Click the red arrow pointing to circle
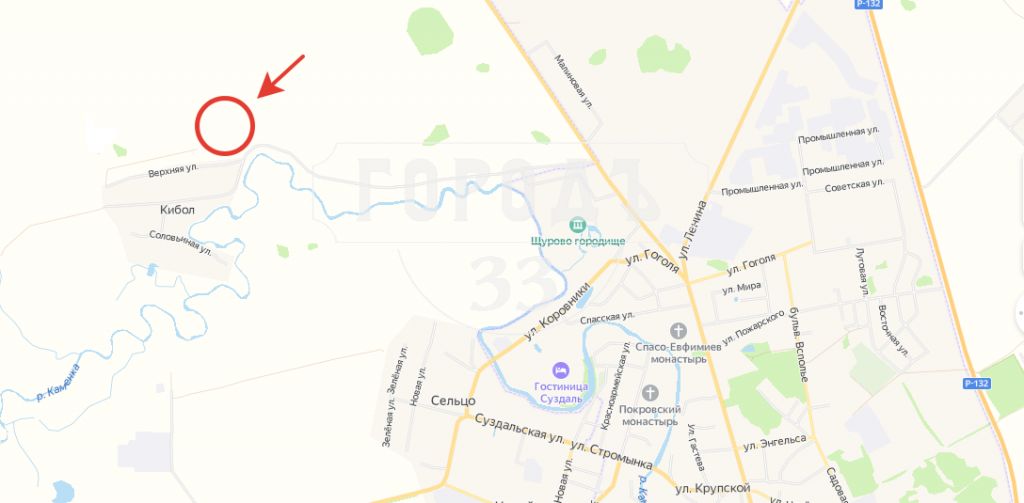This screenshot has width=1024, height=503. pos(281,76)
